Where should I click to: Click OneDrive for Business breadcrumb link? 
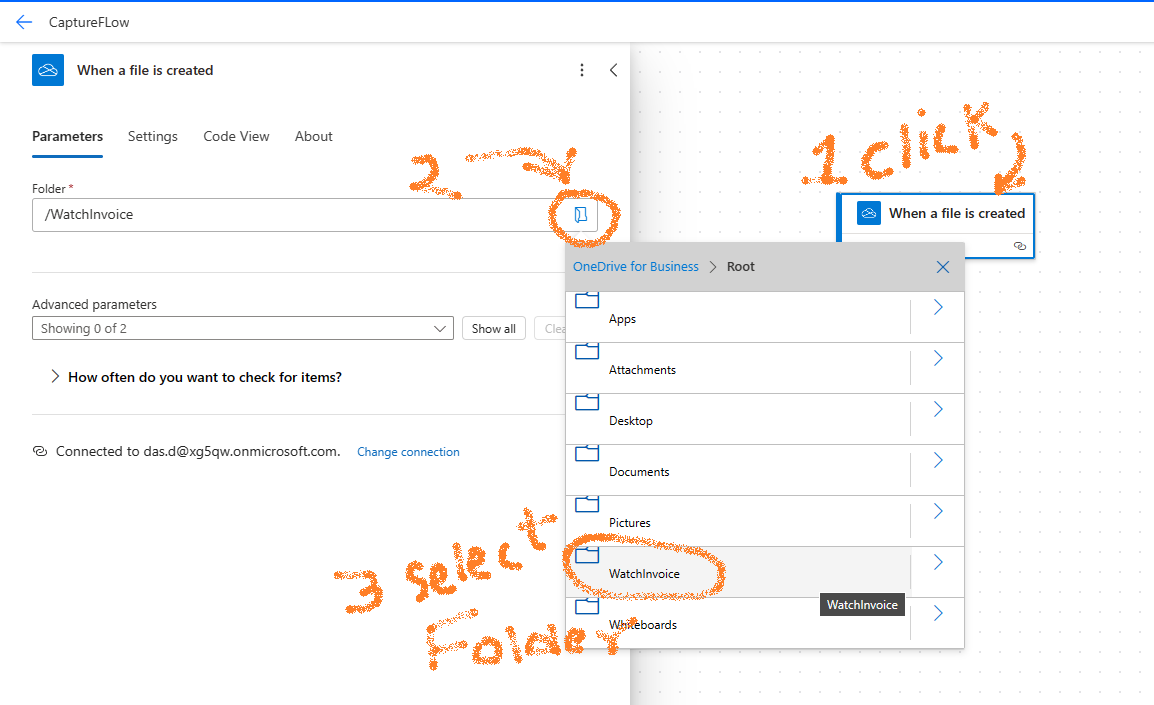(x=636, y=266)
